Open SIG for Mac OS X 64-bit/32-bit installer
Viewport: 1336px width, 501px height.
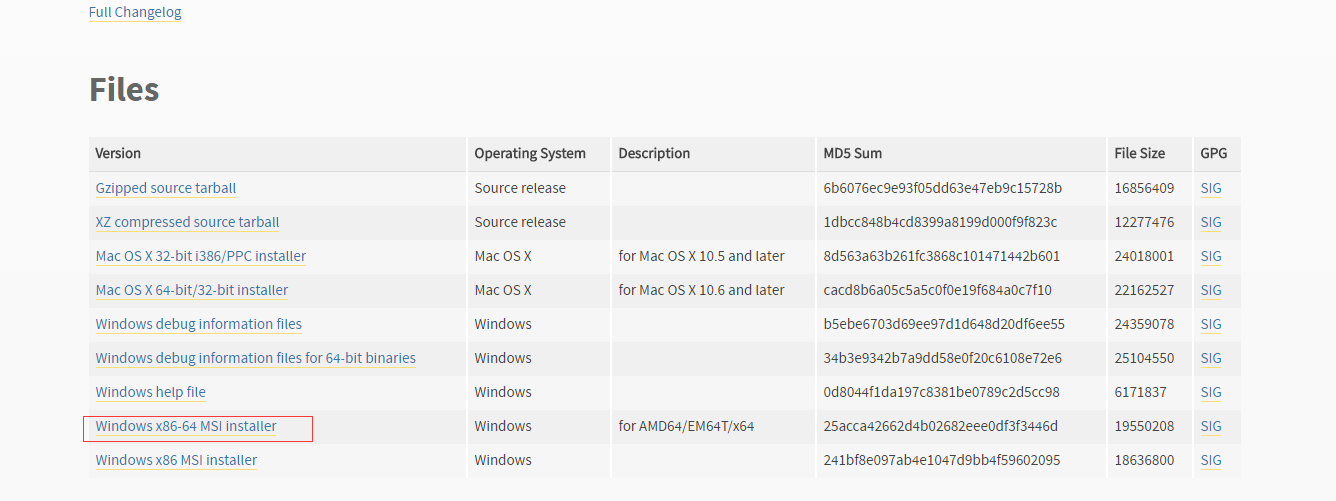pos(1211,290)
